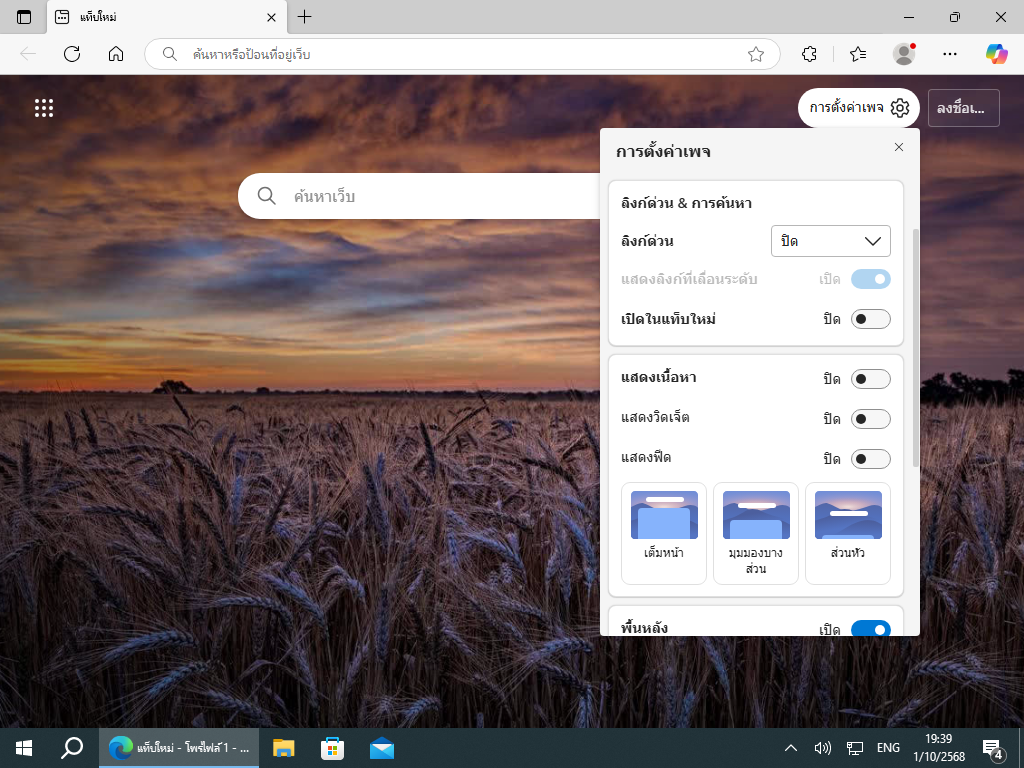Open Settings and more ellipsis menu
Screen dimensions: 1024x768
click(950, 54)
